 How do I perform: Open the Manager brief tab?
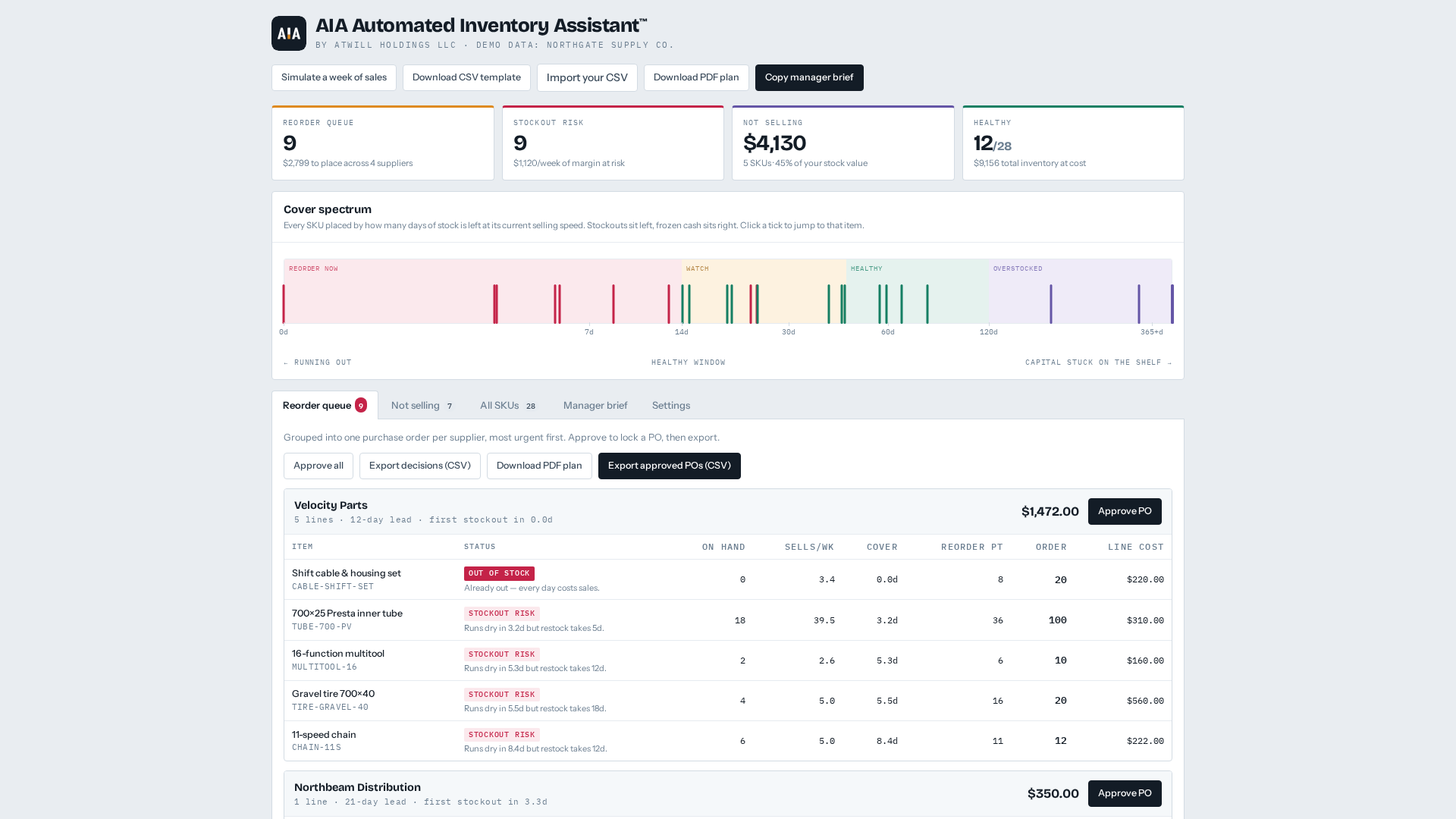point(595,406)
